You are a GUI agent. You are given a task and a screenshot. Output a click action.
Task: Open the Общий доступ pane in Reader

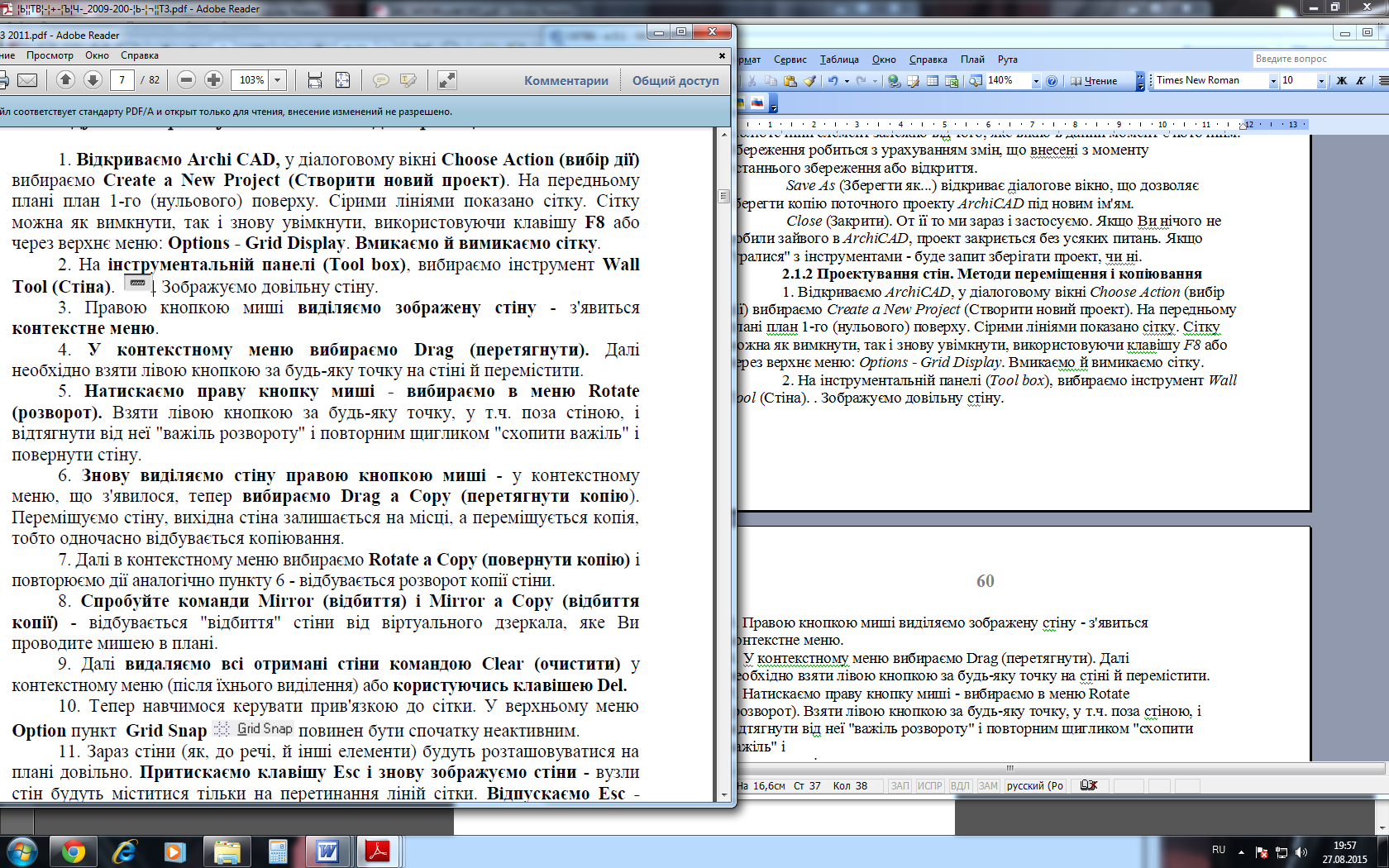point(675,80)
